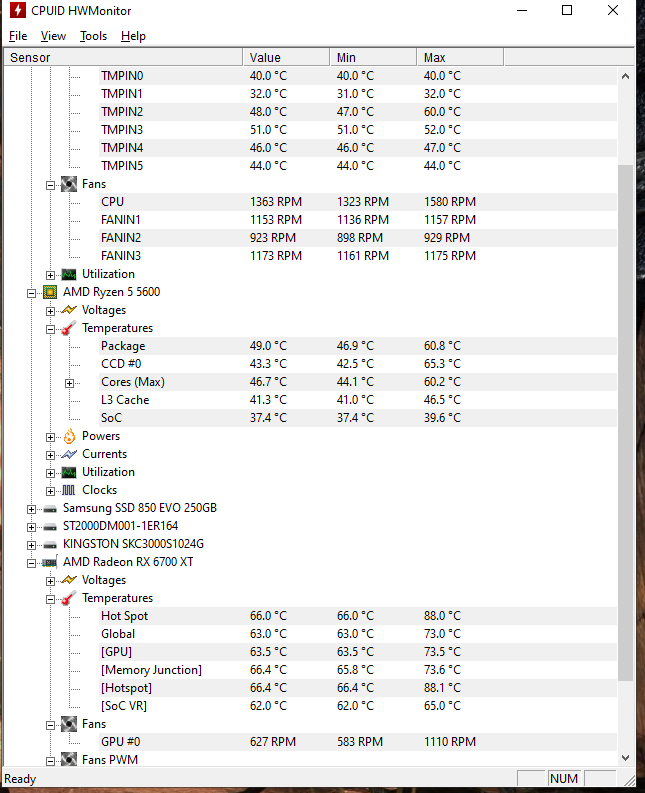
Task: Collapse the motherboard Fans section
Action: pos(50,185)
